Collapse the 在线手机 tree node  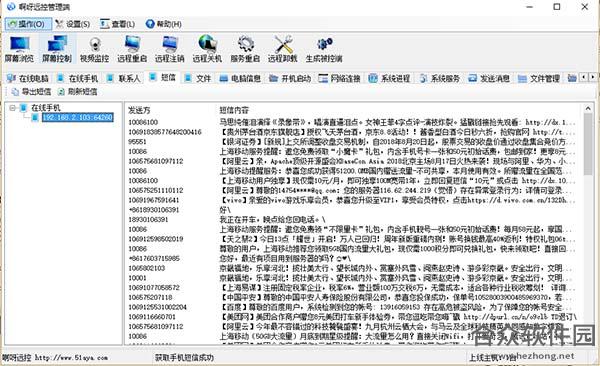pos(12,108)
